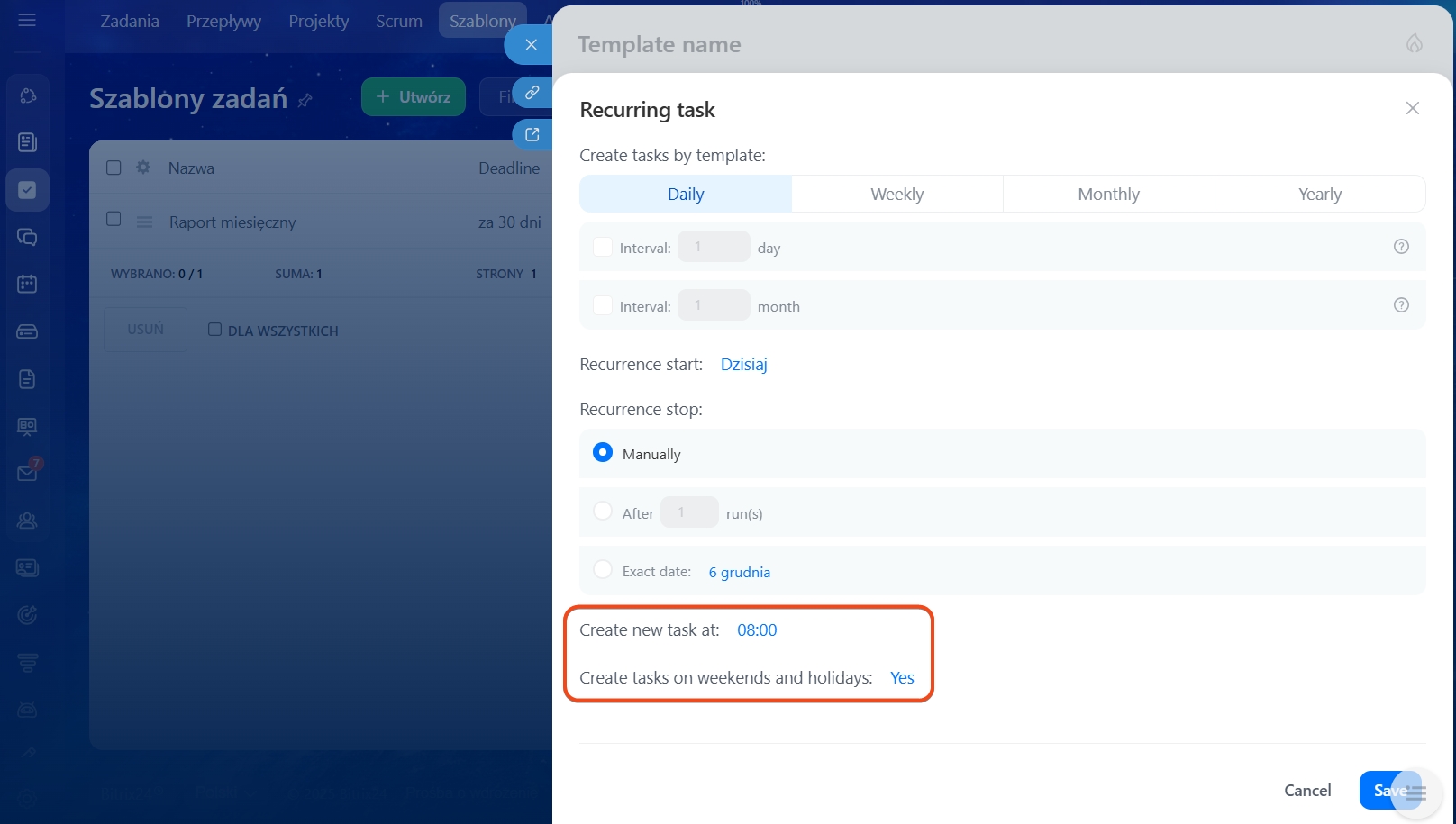This screenshot has height=824, width=1456.
Task: Open the settings gear in table header
Action: (143, 168)
